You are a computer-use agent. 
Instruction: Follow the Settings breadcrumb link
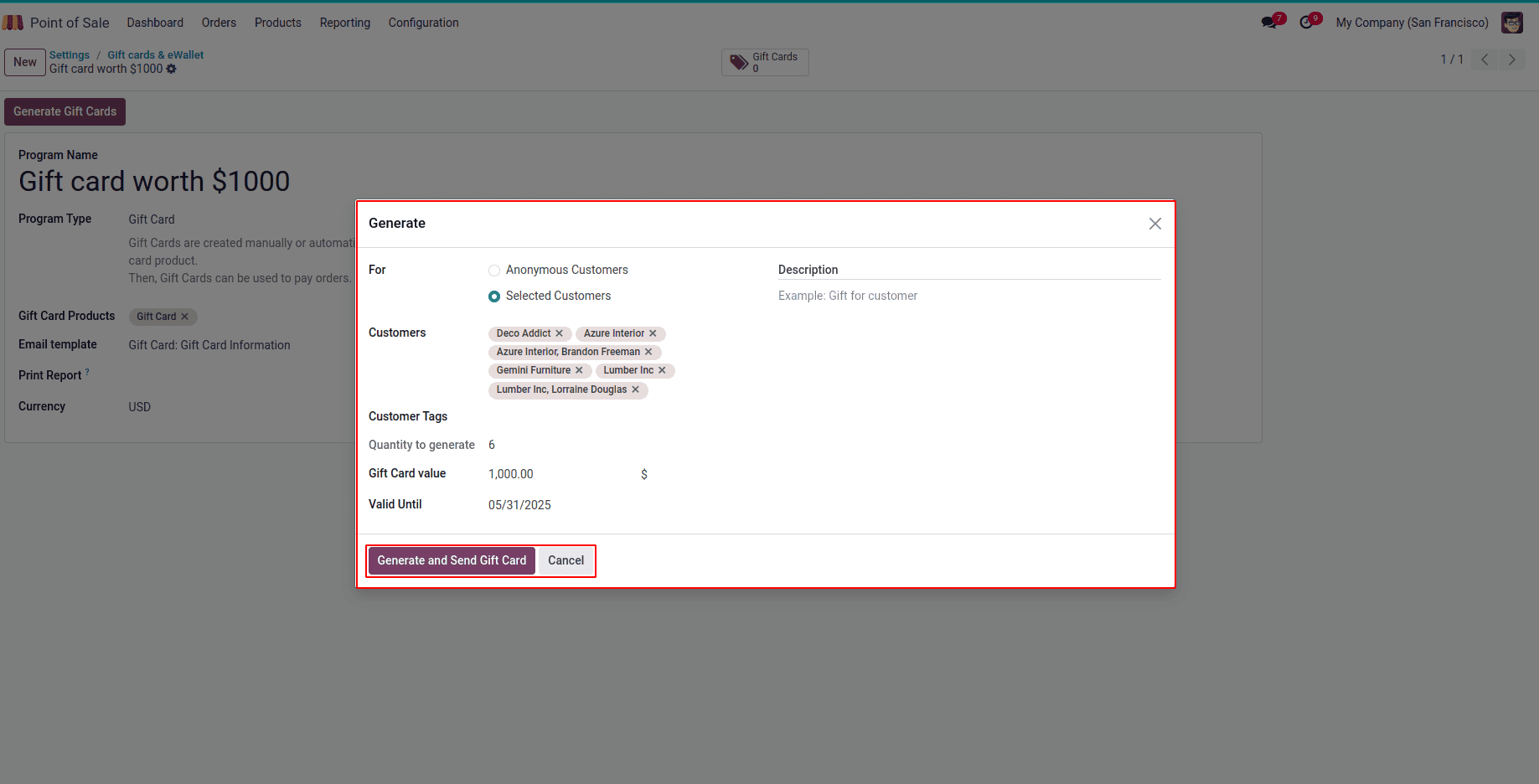click(x=70, y=55)
